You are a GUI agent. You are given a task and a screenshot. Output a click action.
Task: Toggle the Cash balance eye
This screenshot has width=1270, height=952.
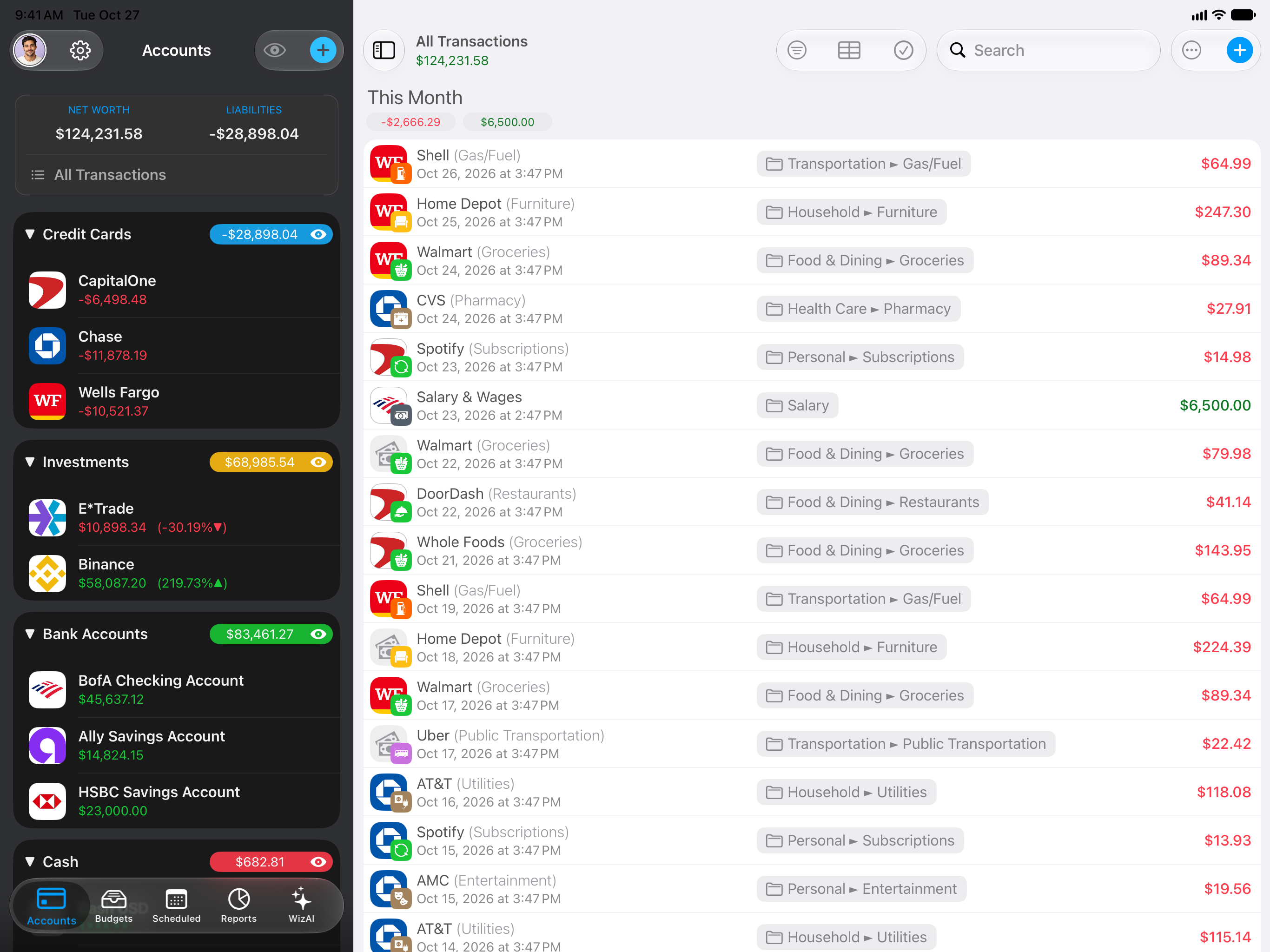point(318,862)
